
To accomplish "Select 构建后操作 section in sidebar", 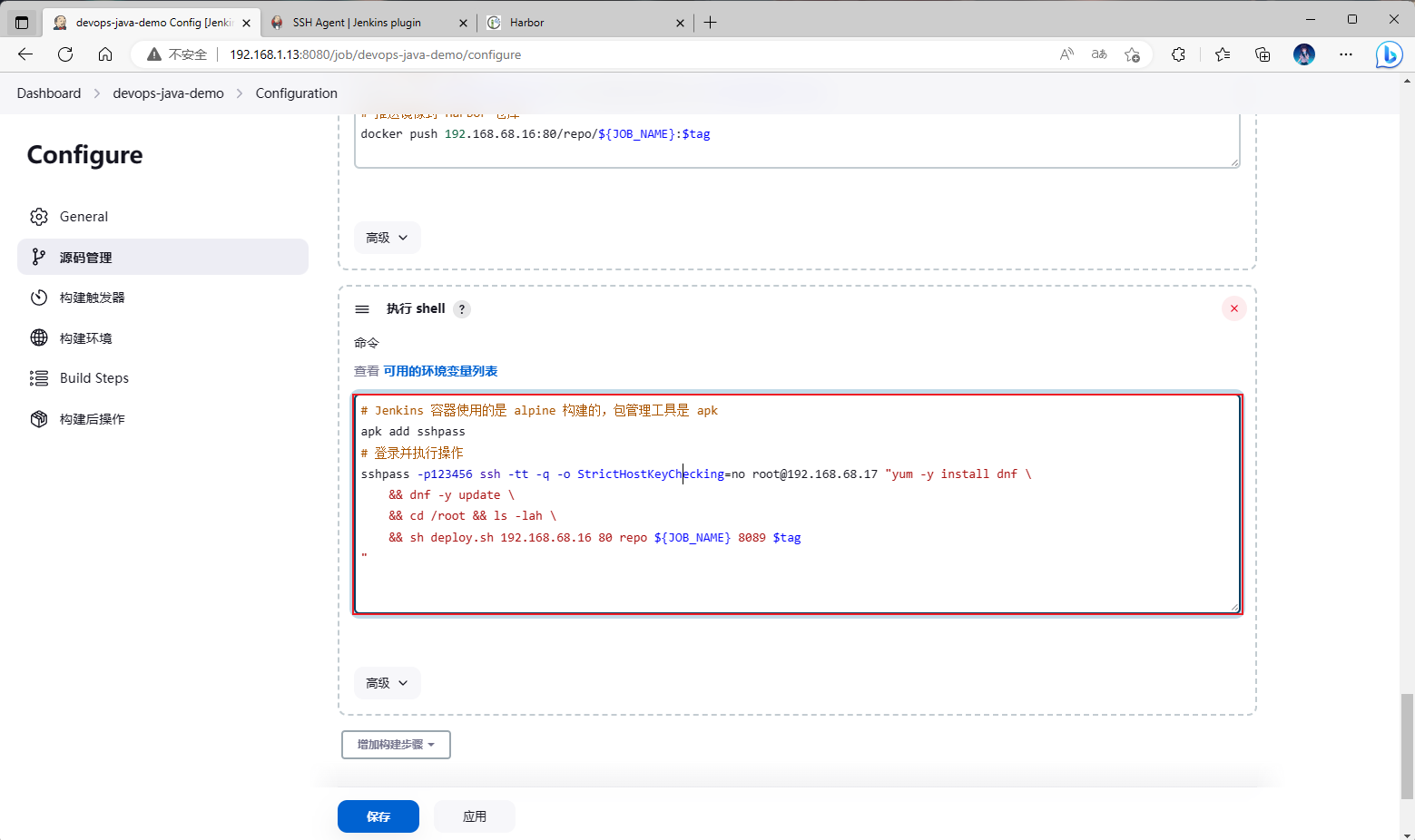I will point(162,418).
